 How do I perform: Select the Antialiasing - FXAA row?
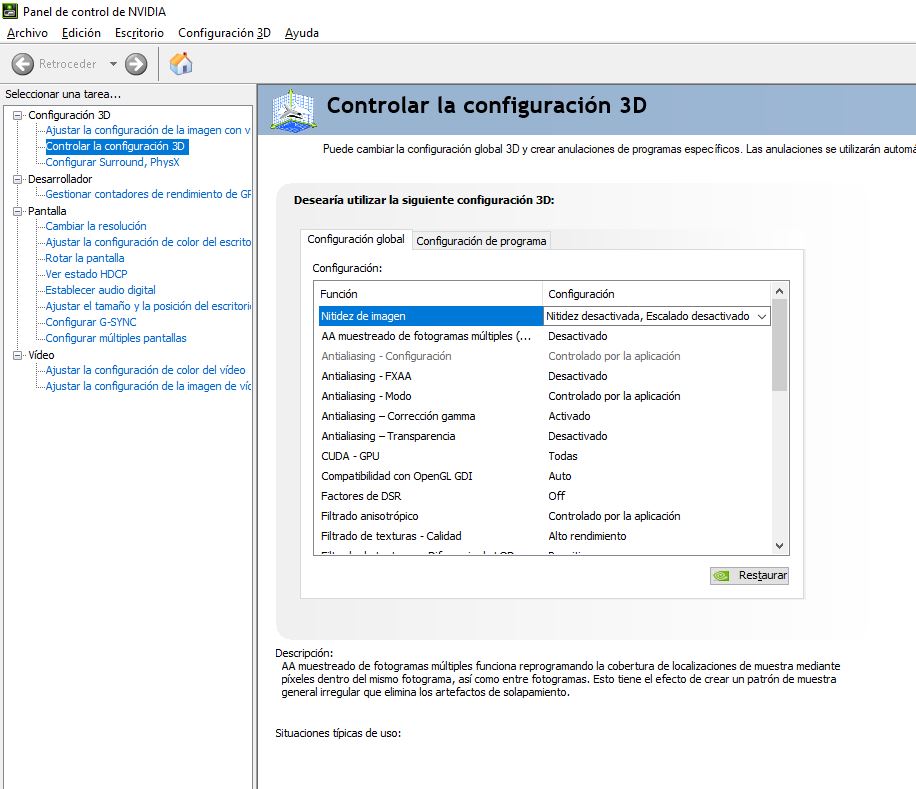[544, 376]
